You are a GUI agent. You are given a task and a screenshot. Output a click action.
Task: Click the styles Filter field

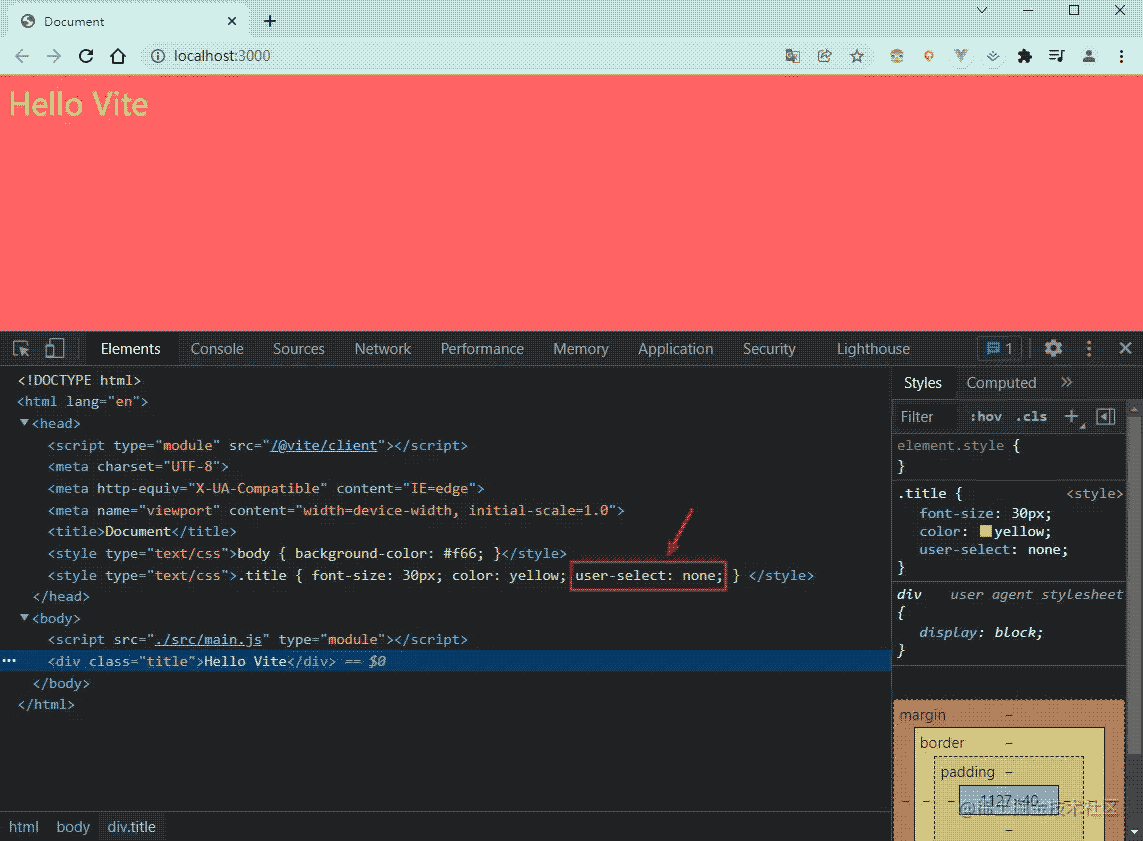tap(926, 417)
